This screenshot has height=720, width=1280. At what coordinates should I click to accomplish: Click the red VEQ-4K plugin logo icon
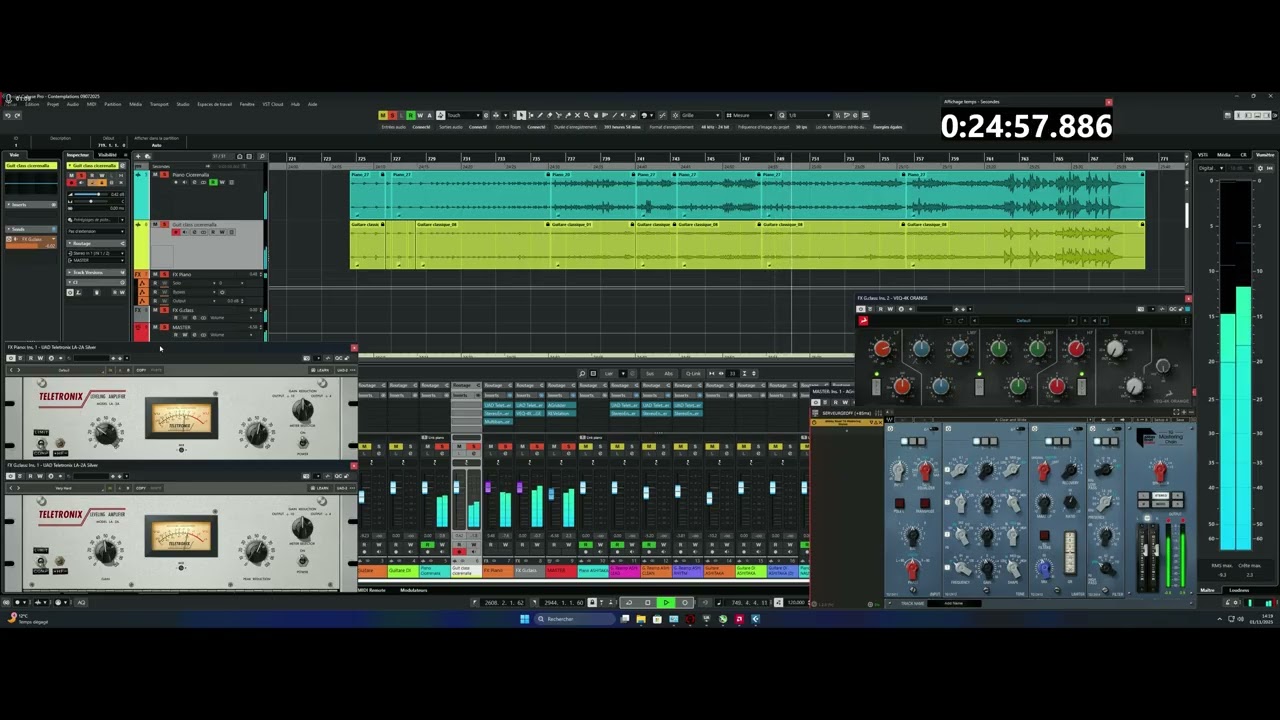[x=863, y=321]
